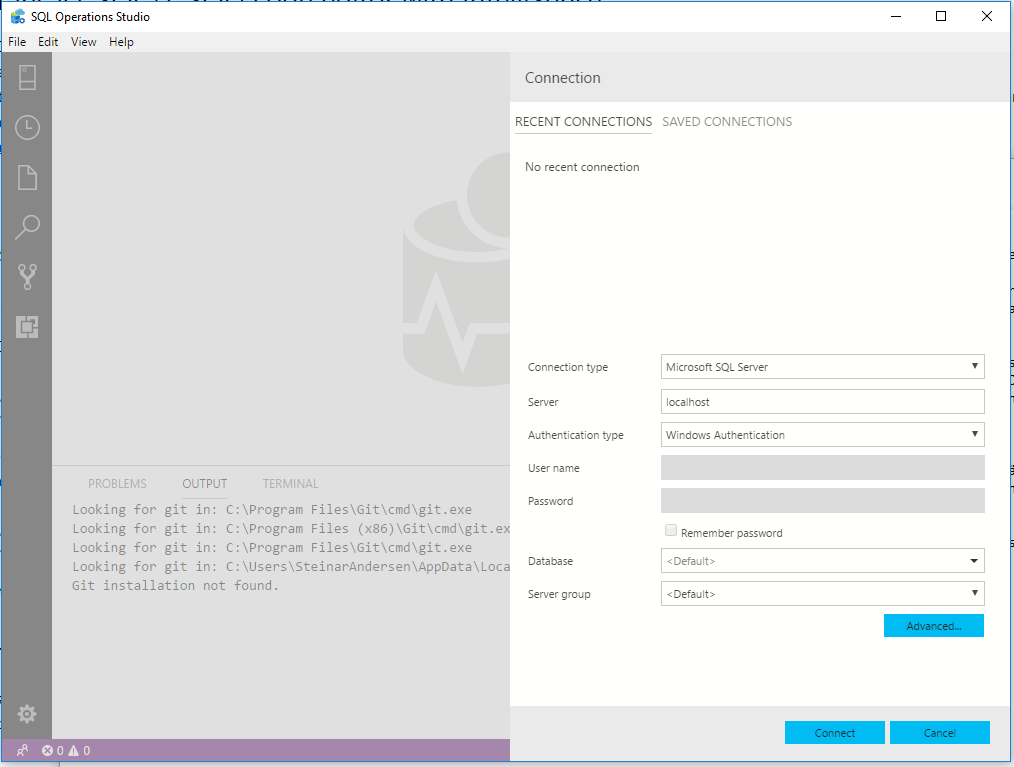1014x767 pixels.
Task: Click the 'Connection type' label
Action: pos(568,367)
